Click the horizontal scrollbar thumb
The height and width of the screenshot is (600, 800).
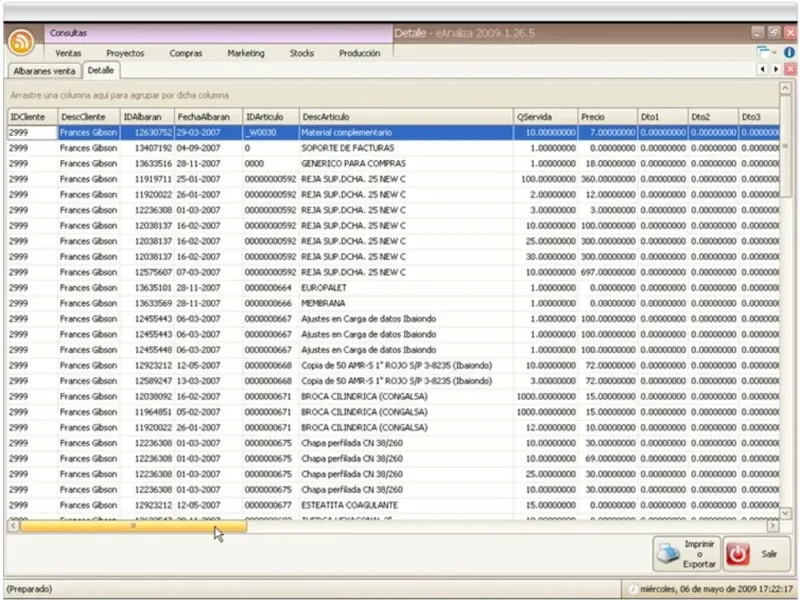[x=132, y=526]
